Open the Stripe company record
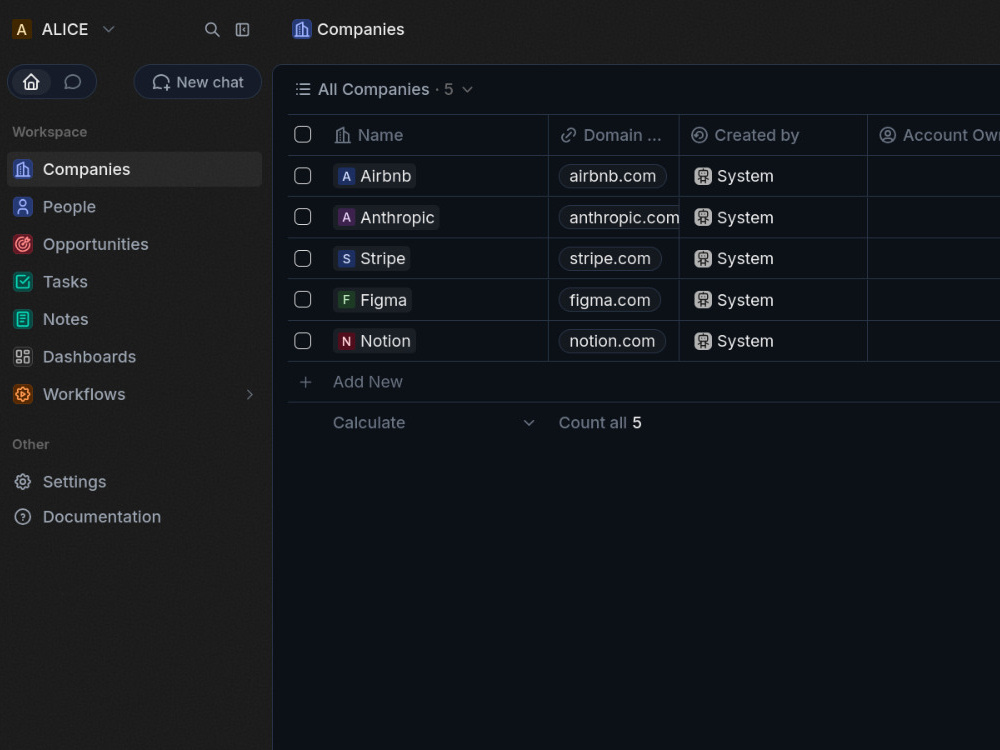This screenshot has width=1000, height=750. point(371,258)
